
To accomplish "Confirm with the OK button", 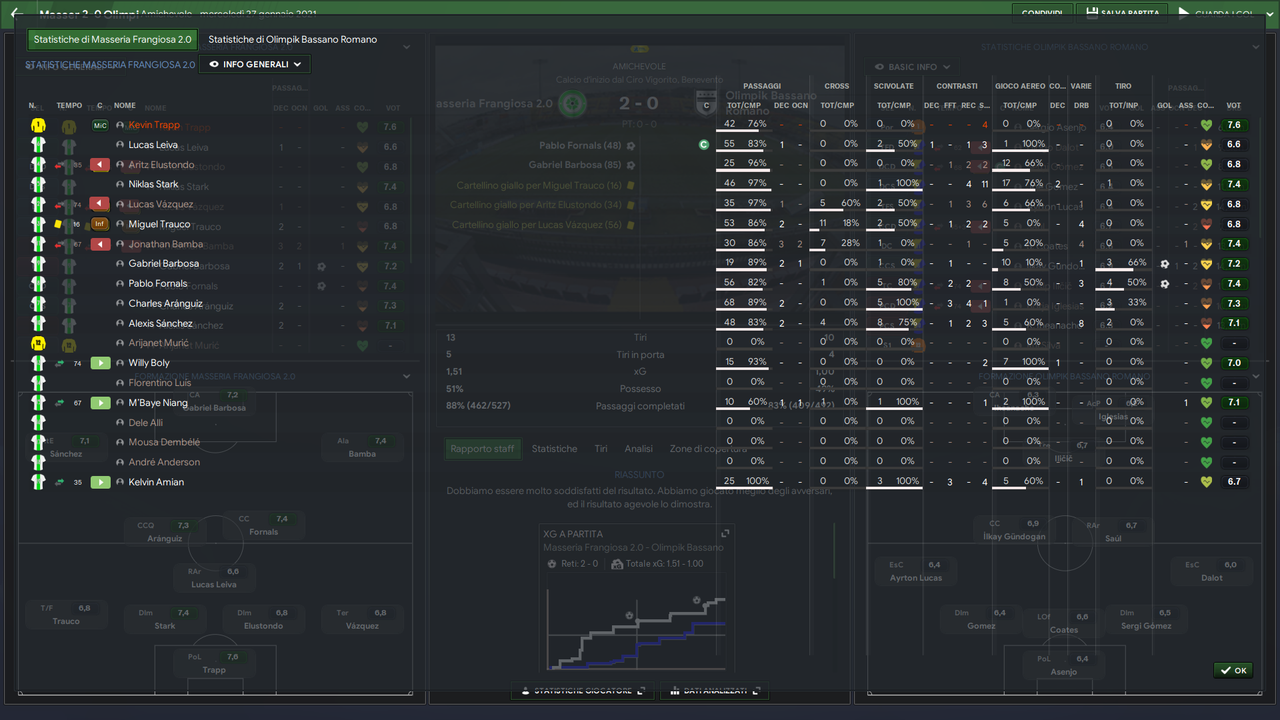I will (1233, 671).
